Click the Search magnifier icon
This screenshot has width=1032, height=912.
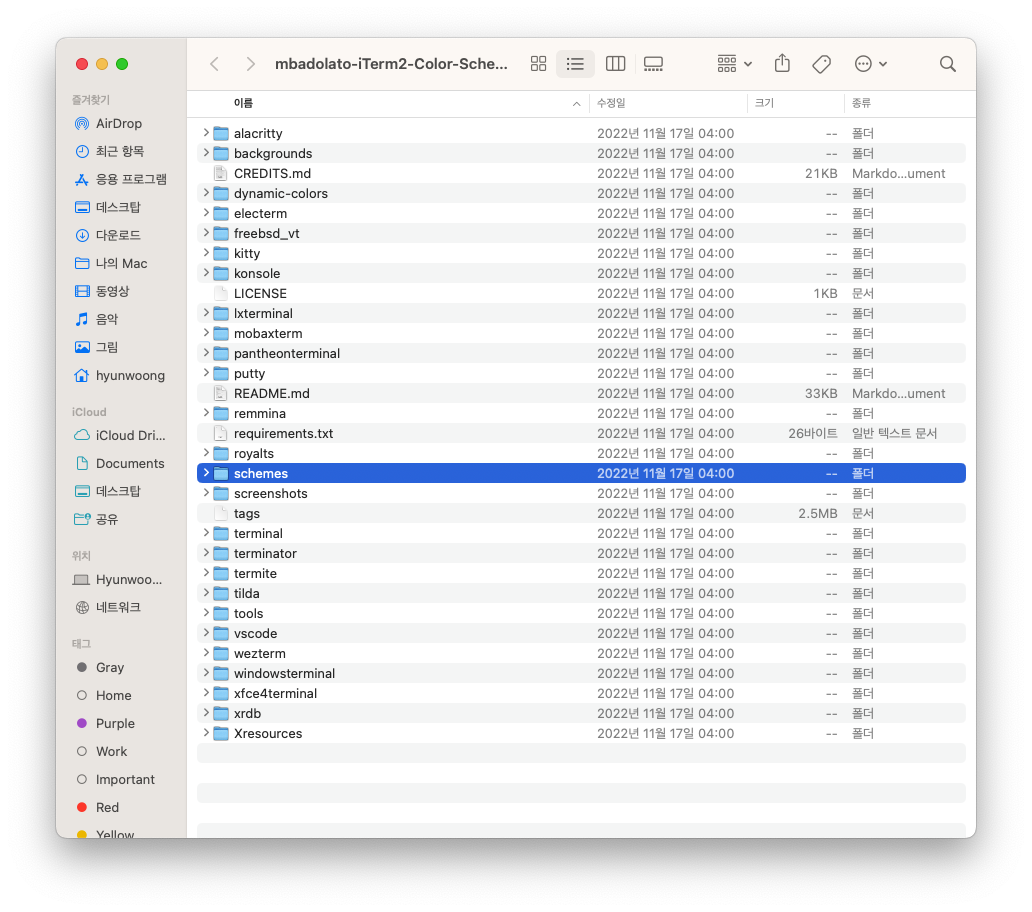point(948,64)
